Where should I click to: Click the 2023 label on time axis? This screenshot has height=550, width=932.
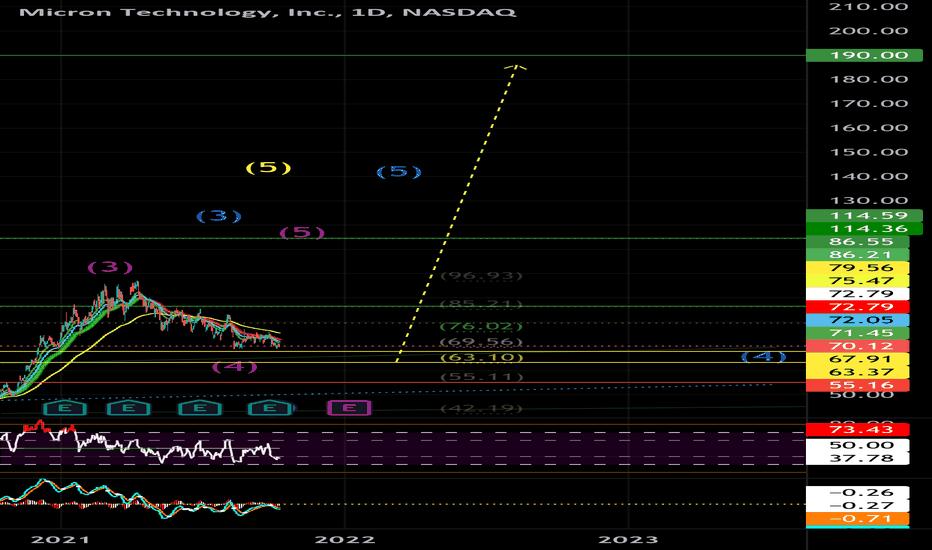628,540
